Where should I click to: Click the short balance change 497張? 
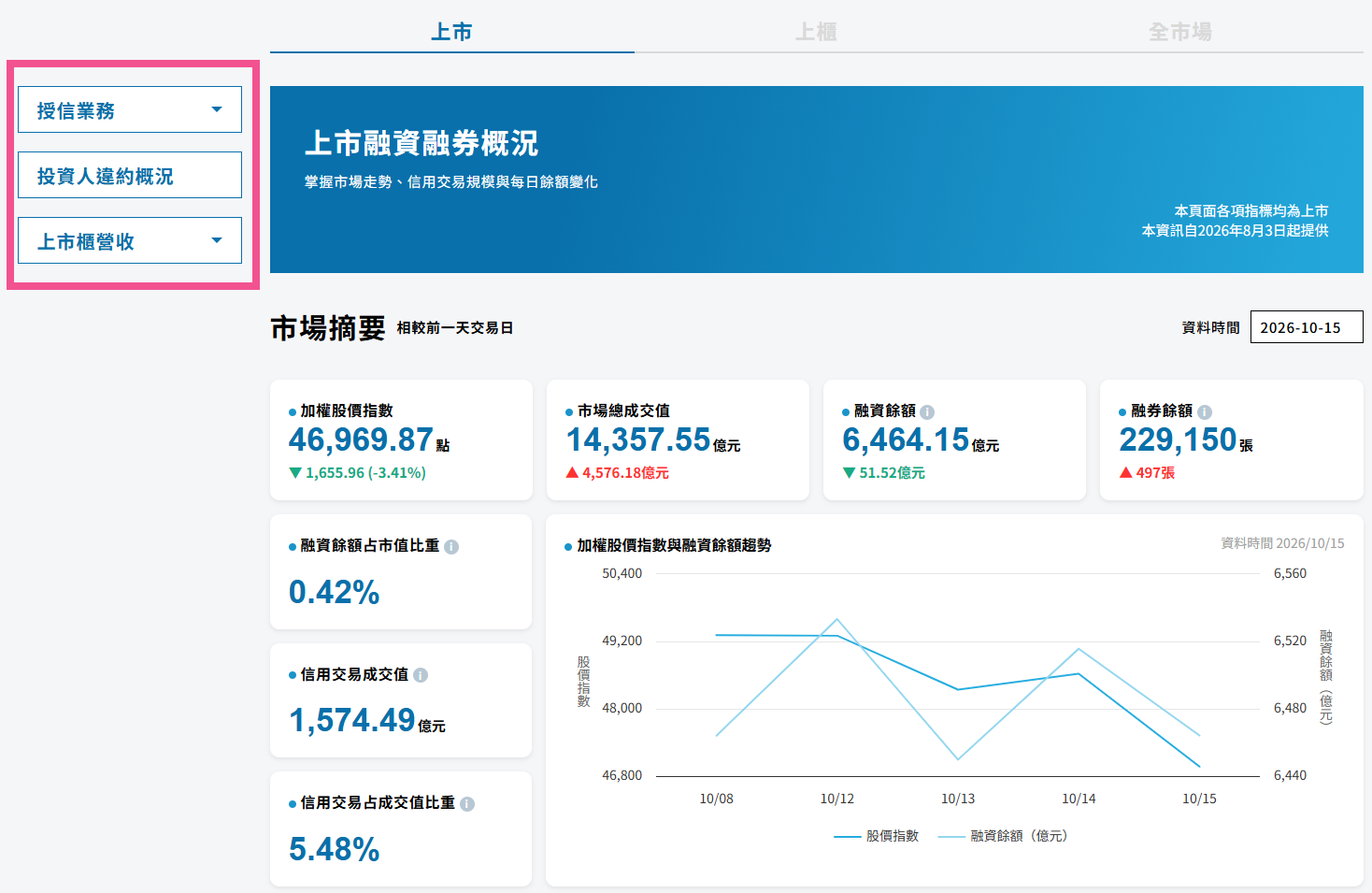point(1148,473)
